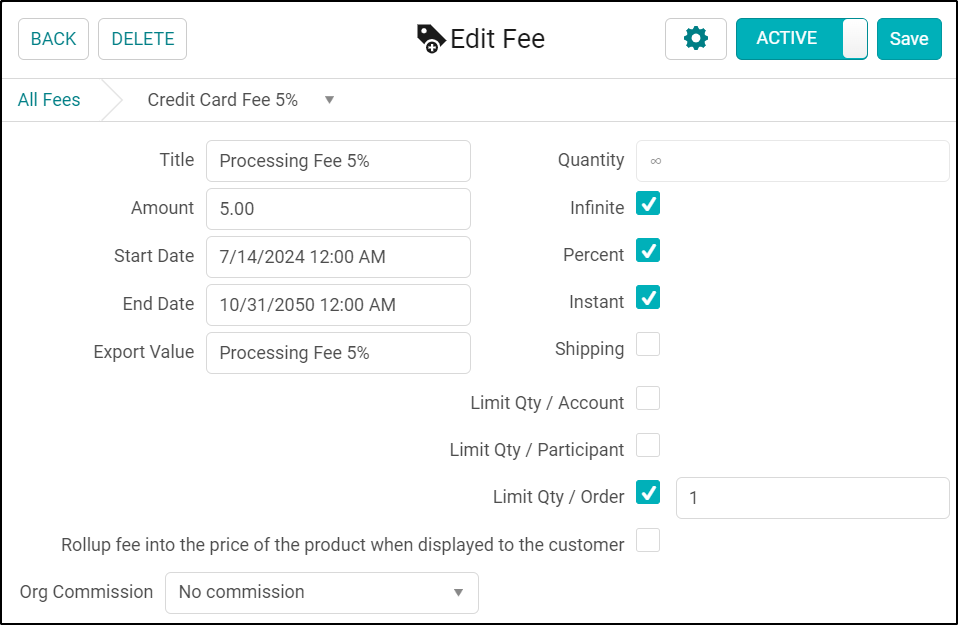Navigate back using the BACK button
The height and width of the screenshot is (625, 958).
click(x=53, y=38)
